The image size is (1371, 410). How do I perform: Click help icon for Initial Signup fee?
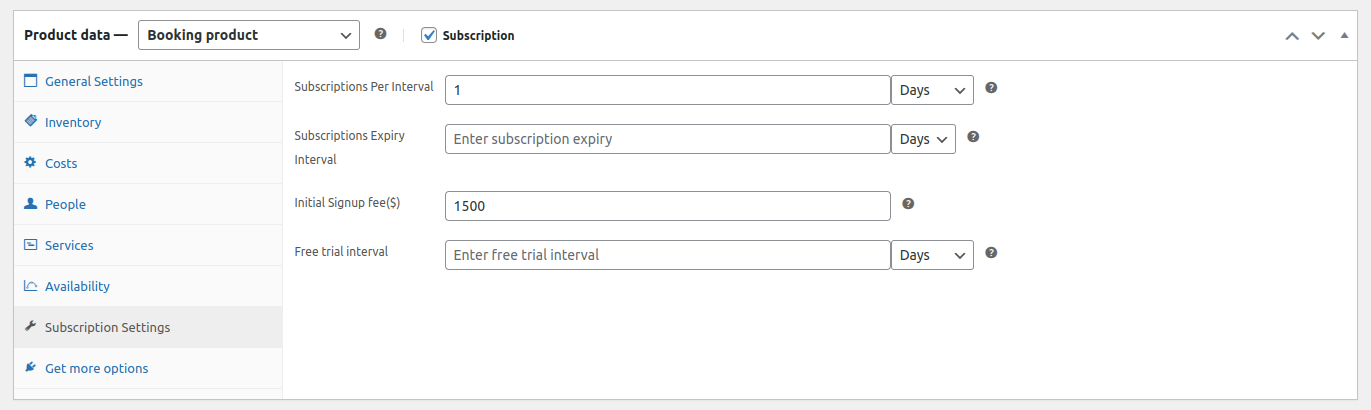pos(908,204)
